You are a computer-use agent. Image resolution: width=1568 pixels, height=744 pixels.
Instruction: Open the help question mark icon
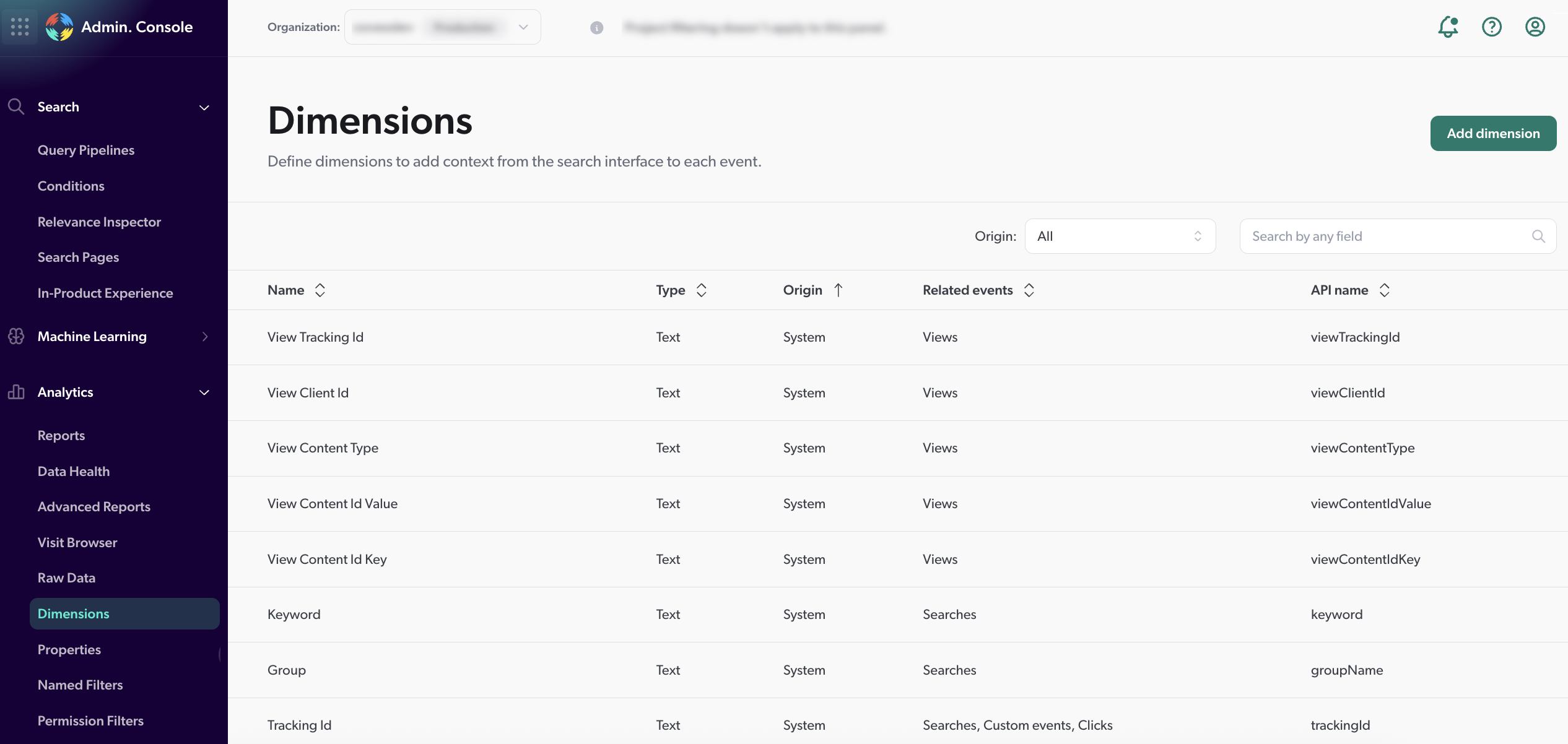click(1492, 27)
